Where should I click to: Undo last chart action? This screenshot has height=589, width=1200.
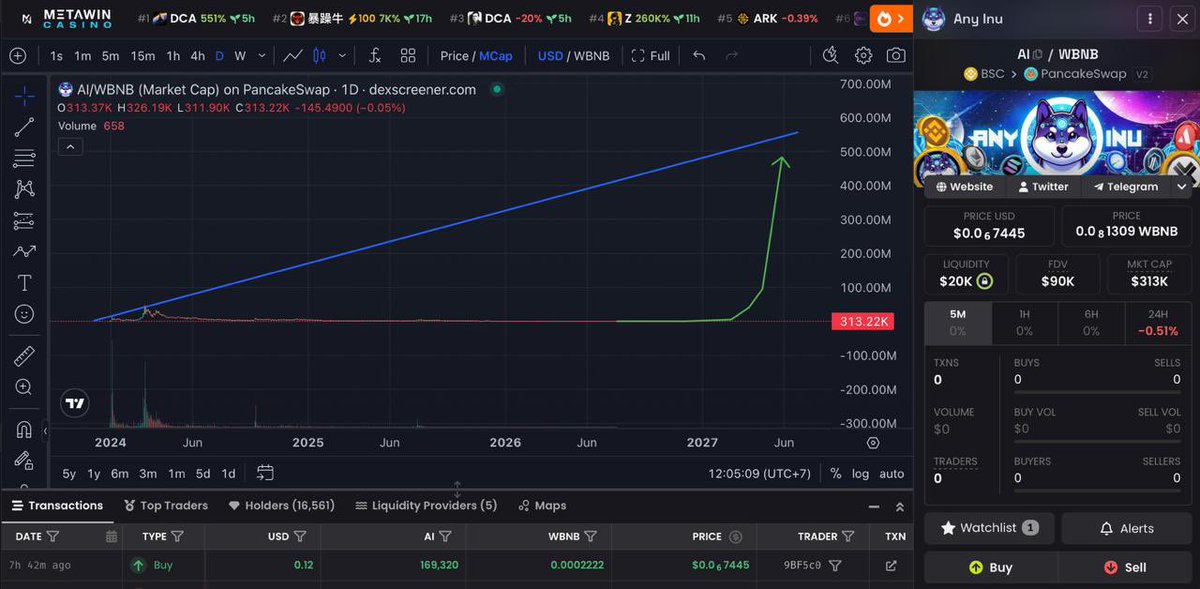(699, 56)
